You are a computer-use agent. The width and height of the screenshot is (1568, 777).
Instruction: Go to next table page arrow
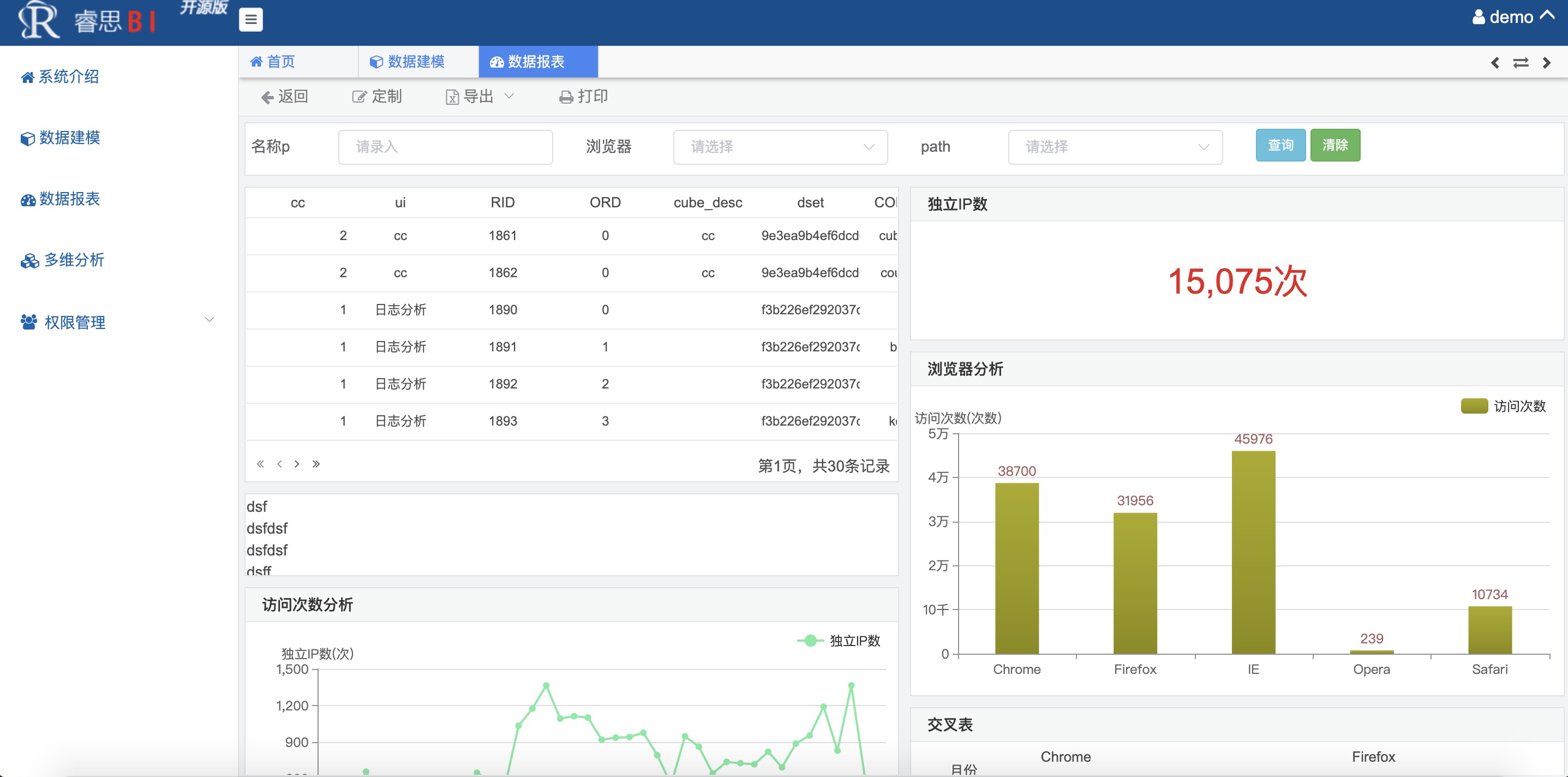tap(297, 464)
